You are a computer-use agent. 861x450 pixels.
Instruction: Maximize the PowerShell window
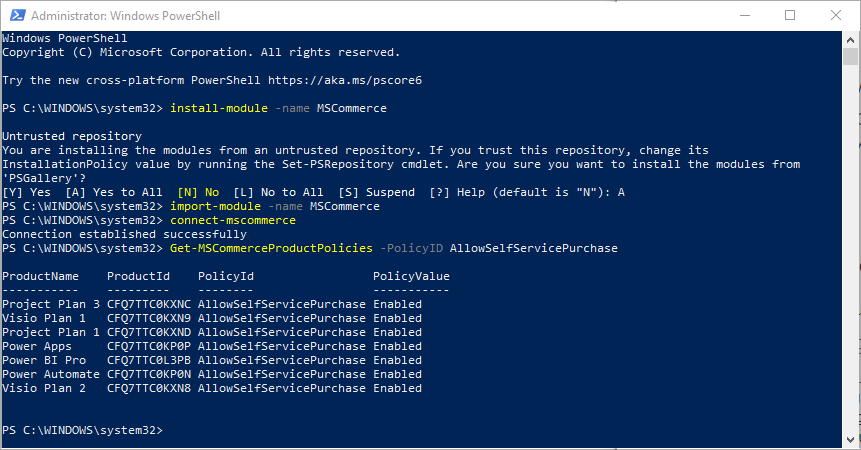pos(790,15)
